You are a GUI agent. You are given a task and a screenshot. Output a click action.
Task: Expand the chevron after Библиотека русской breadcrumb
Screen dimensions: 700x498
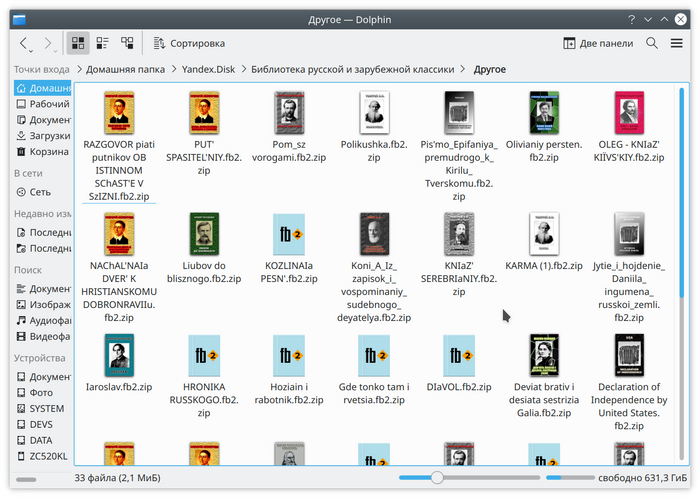462,69
